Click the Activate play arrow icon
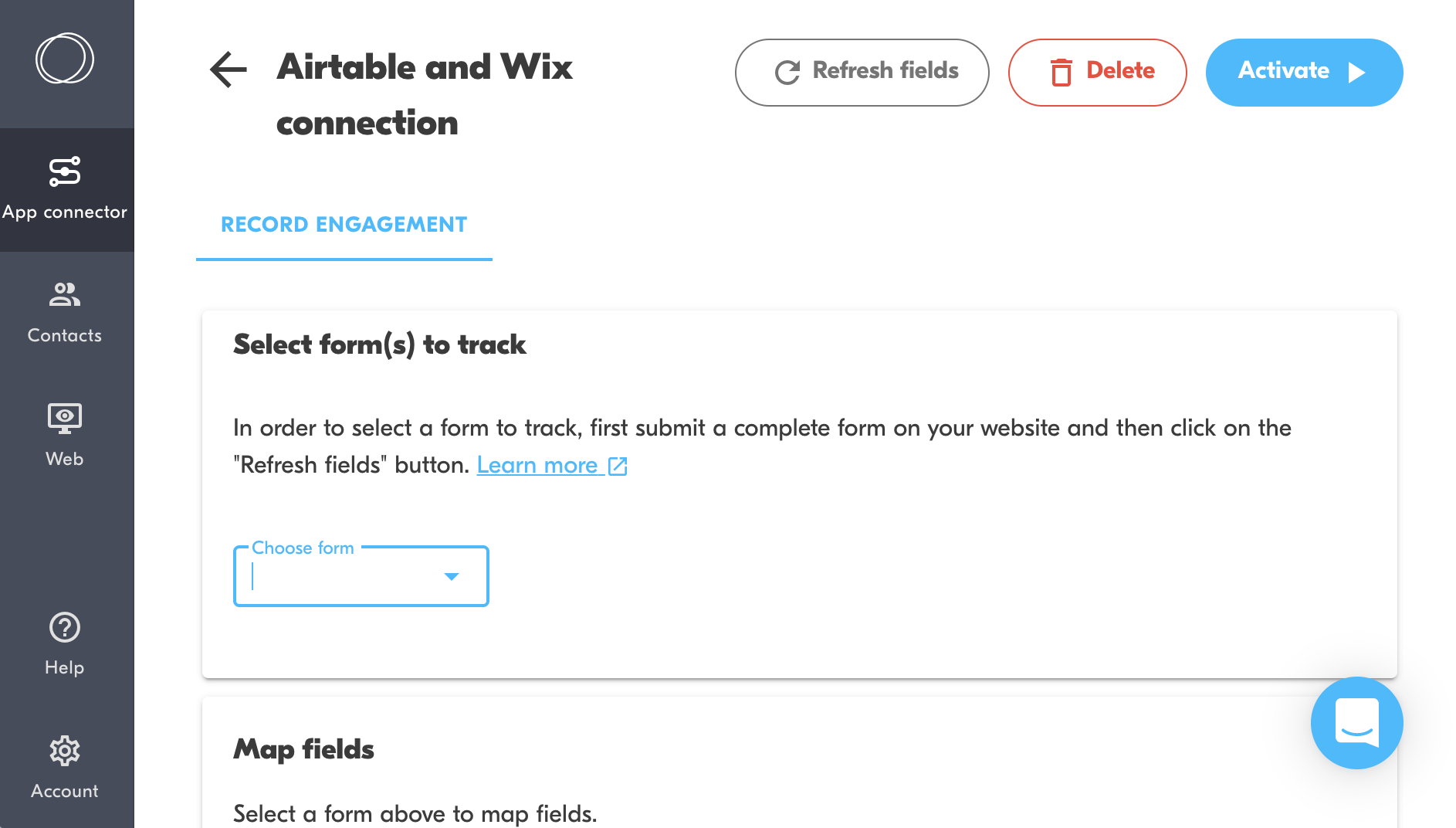Viewport: 1456px width, 828px height. coord(1356,73)
